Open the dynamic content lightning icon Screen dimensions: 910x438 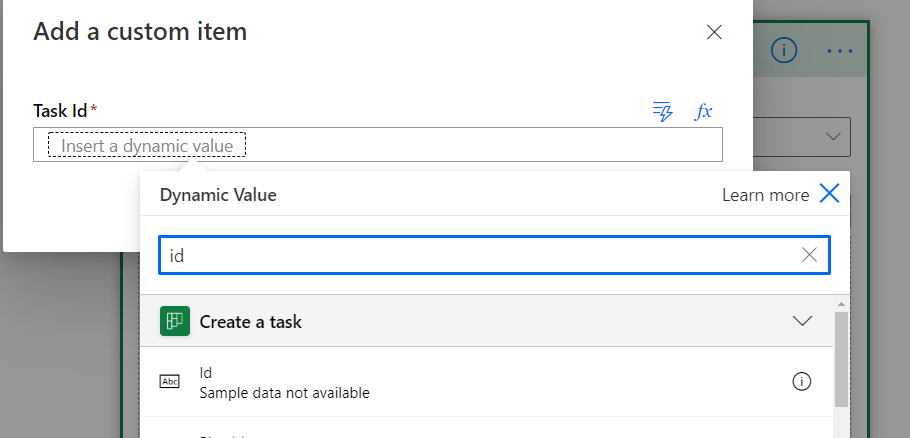pos(662,111)
